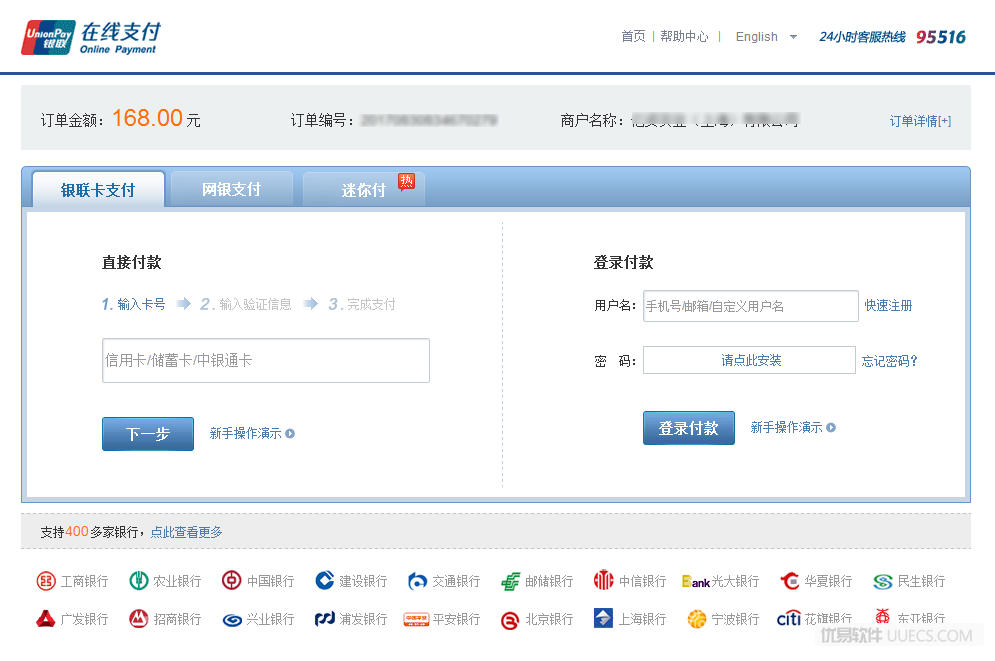
Task: Click the 中信银行 bank icon
Action: 603,580
